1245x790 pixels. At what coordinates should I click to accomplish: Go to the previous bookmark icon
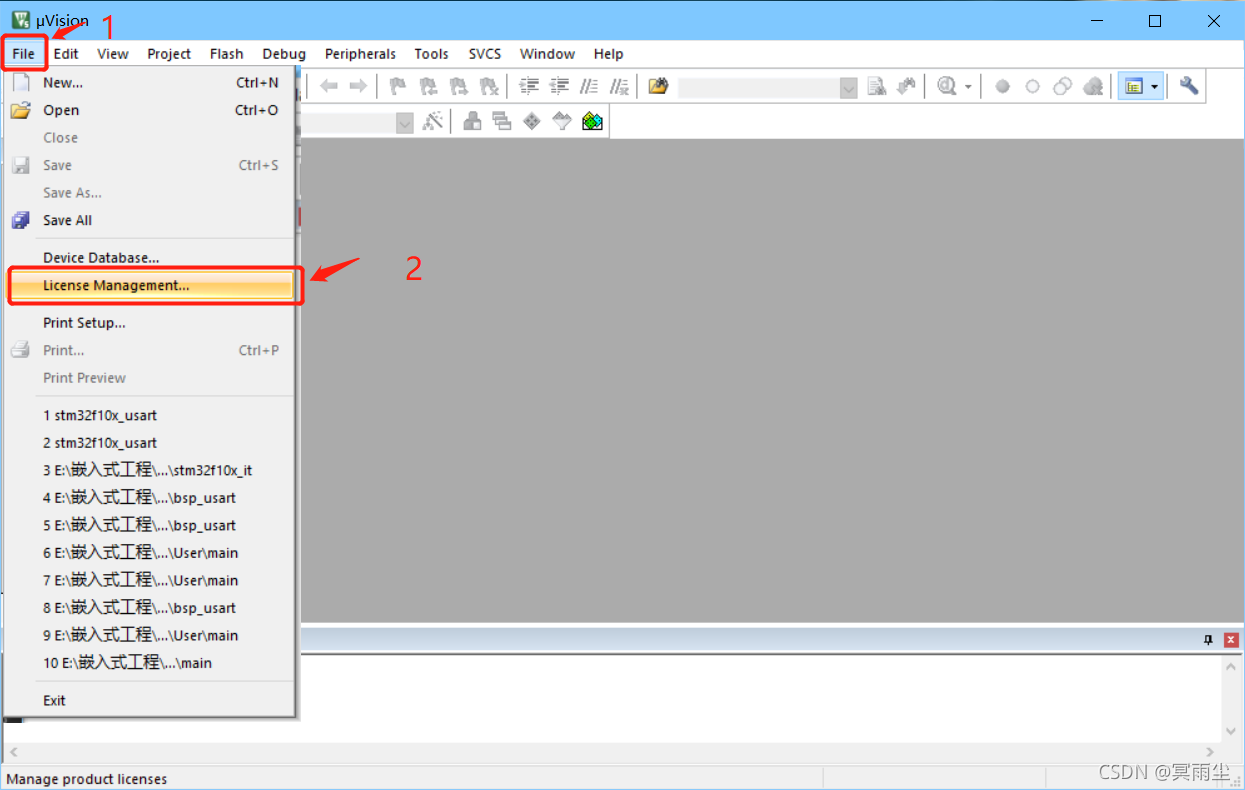click(x=428, y=87)
